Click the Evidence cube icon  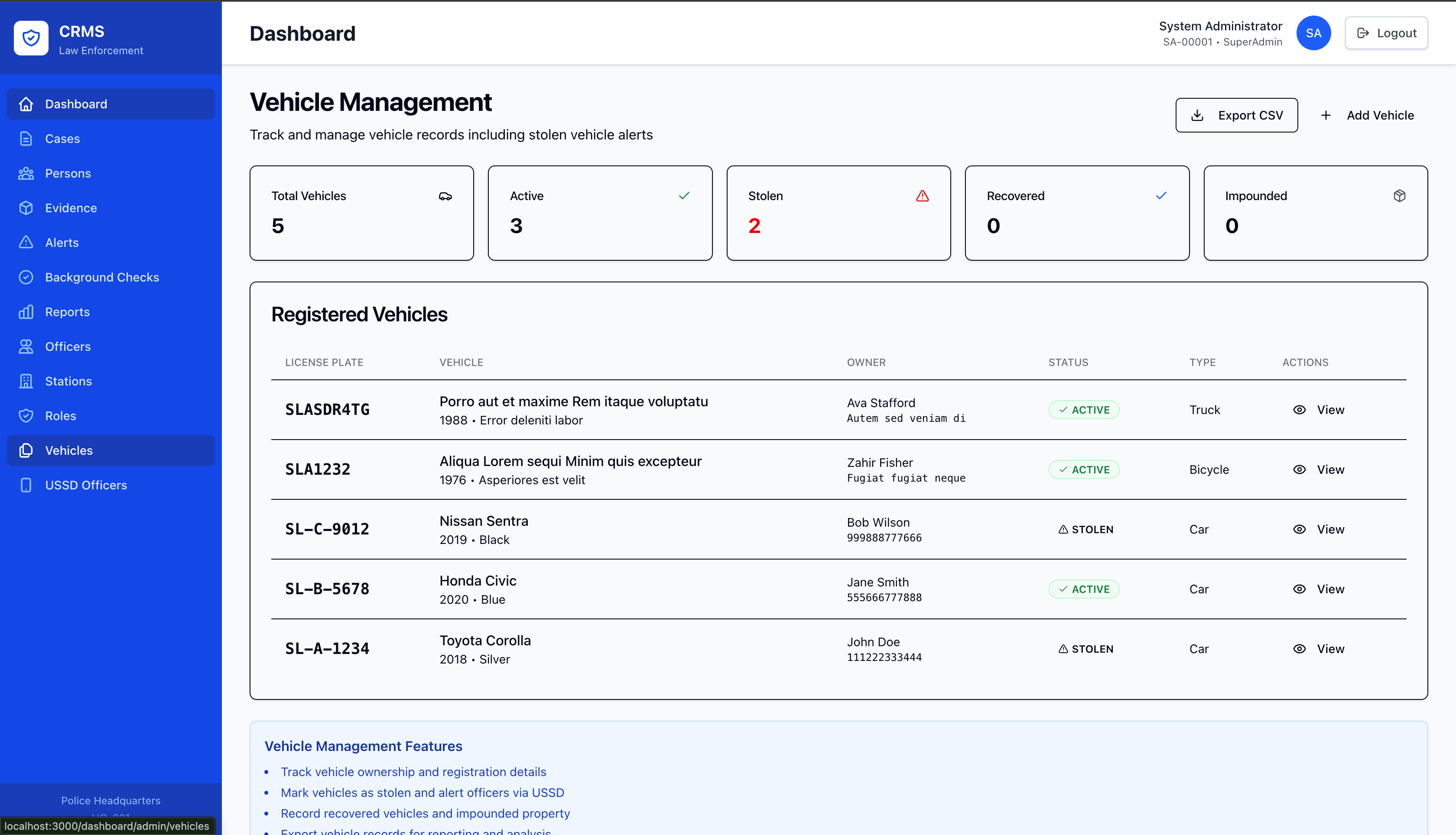pos(26,208)
